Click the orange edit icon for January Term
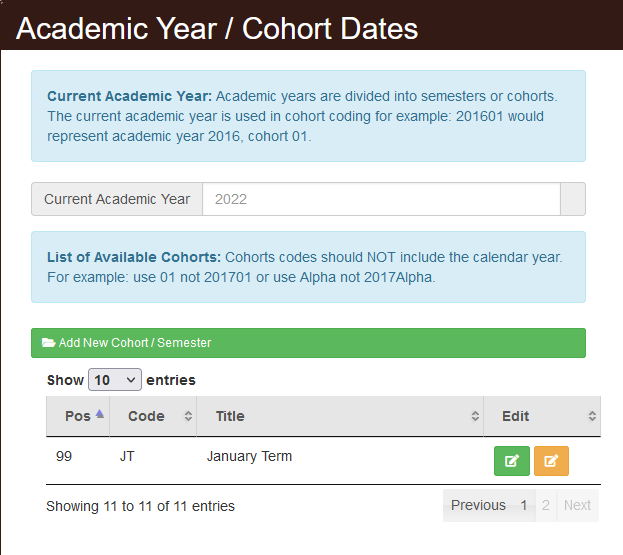Image resolution: width=623 pixels, height=555 pixels. (x=551, y=461)
